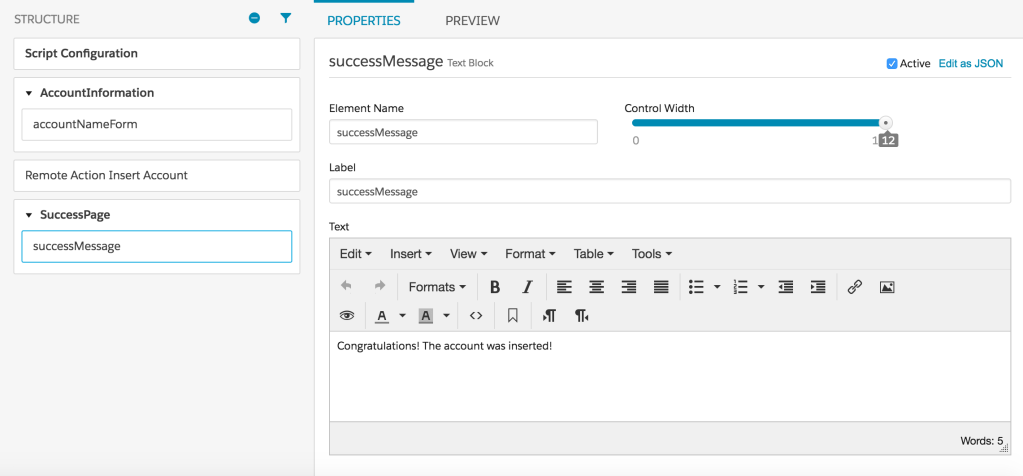Open source code view icon

(x=476, y=316)
